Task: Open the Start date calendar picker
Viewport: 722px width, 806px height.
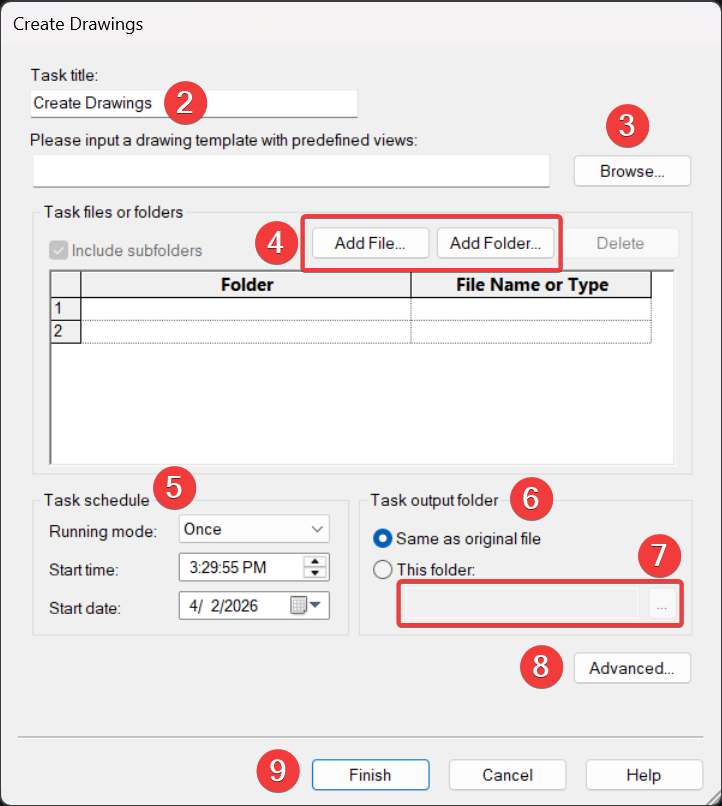Action: point(306,605)
